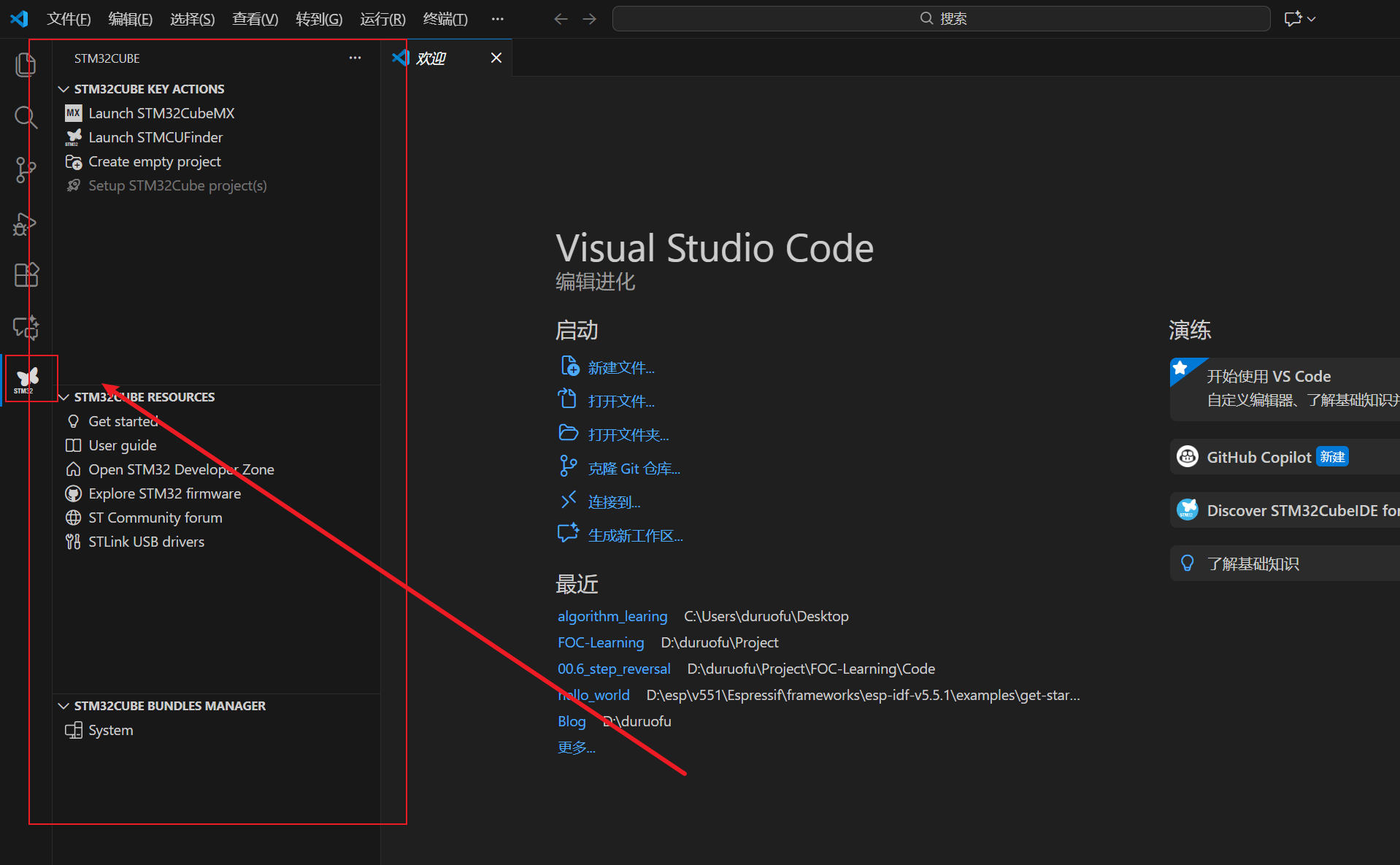This screenshot has width=1400, height=865.
Task: Close the 欢迎 tab
Action: (496, 58)
